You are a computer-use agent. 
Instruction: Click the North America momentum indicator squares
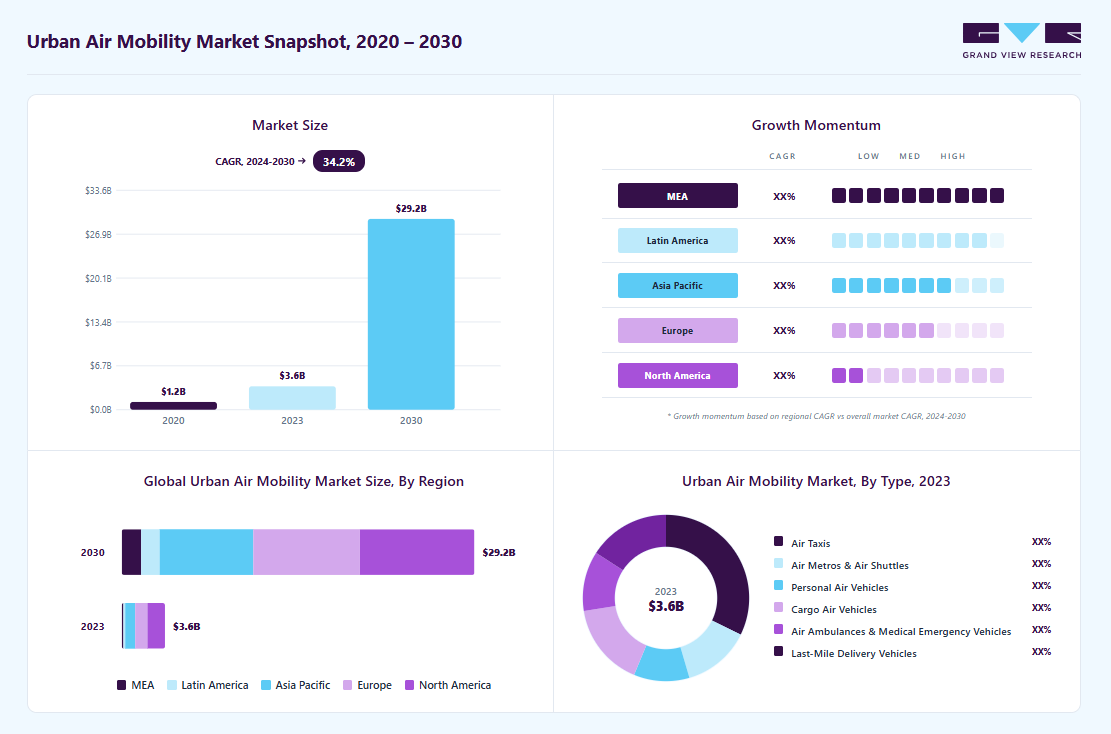pyautogui.click(x=918, y=376)
